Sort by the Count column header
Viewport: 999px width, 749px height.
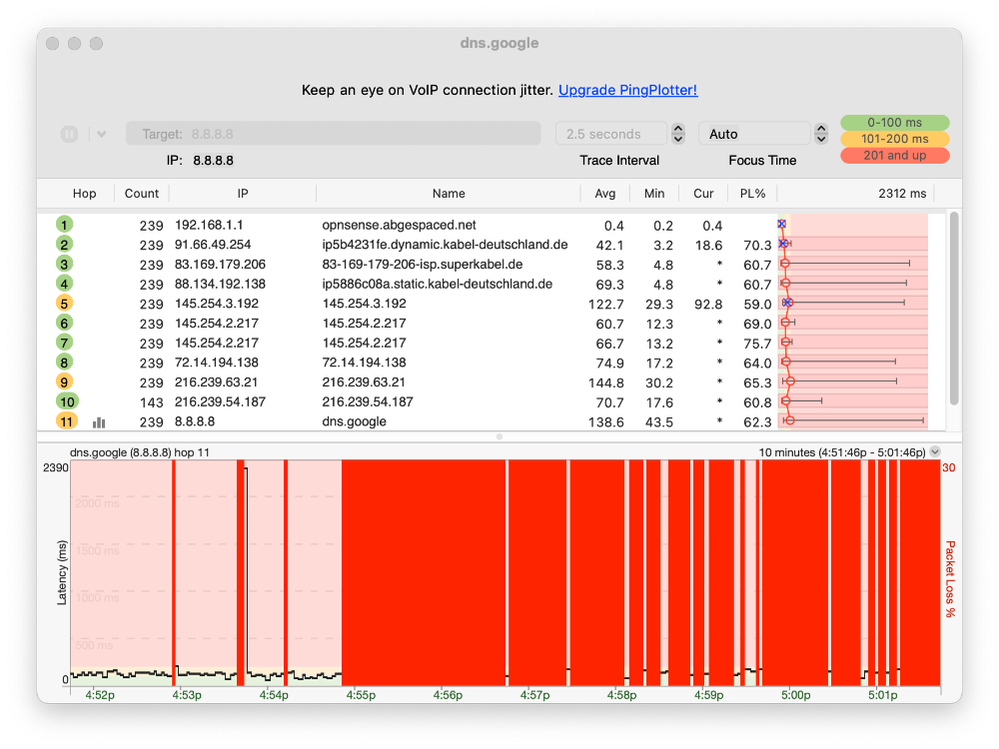pos(141,193)
